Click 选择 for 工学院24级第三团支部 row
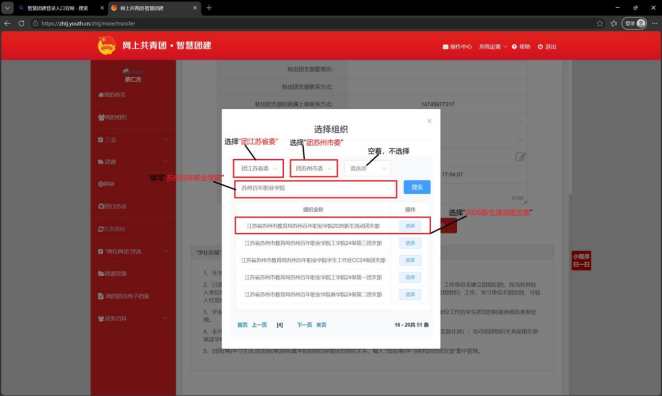 pyautogui.click(x=410, y=243)
